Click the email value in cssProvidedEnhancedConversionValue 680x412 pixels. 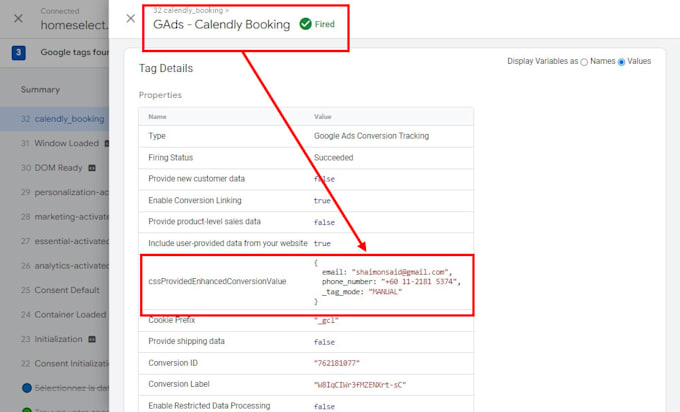(x=402, y=272)
